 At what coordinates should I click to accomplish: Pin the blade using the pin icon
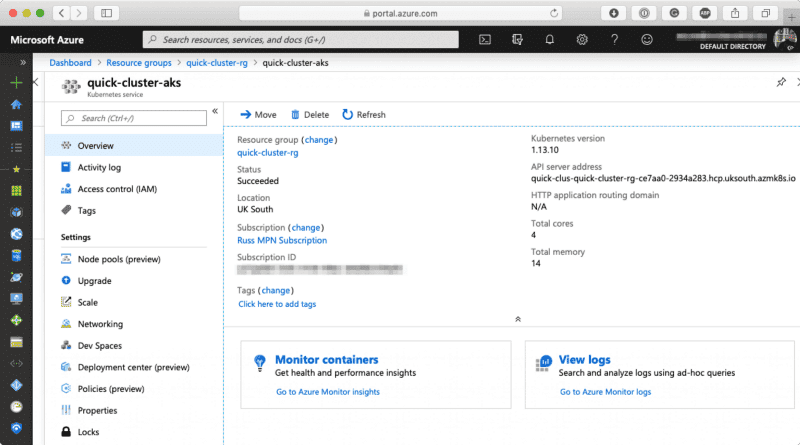click(781, 82)
